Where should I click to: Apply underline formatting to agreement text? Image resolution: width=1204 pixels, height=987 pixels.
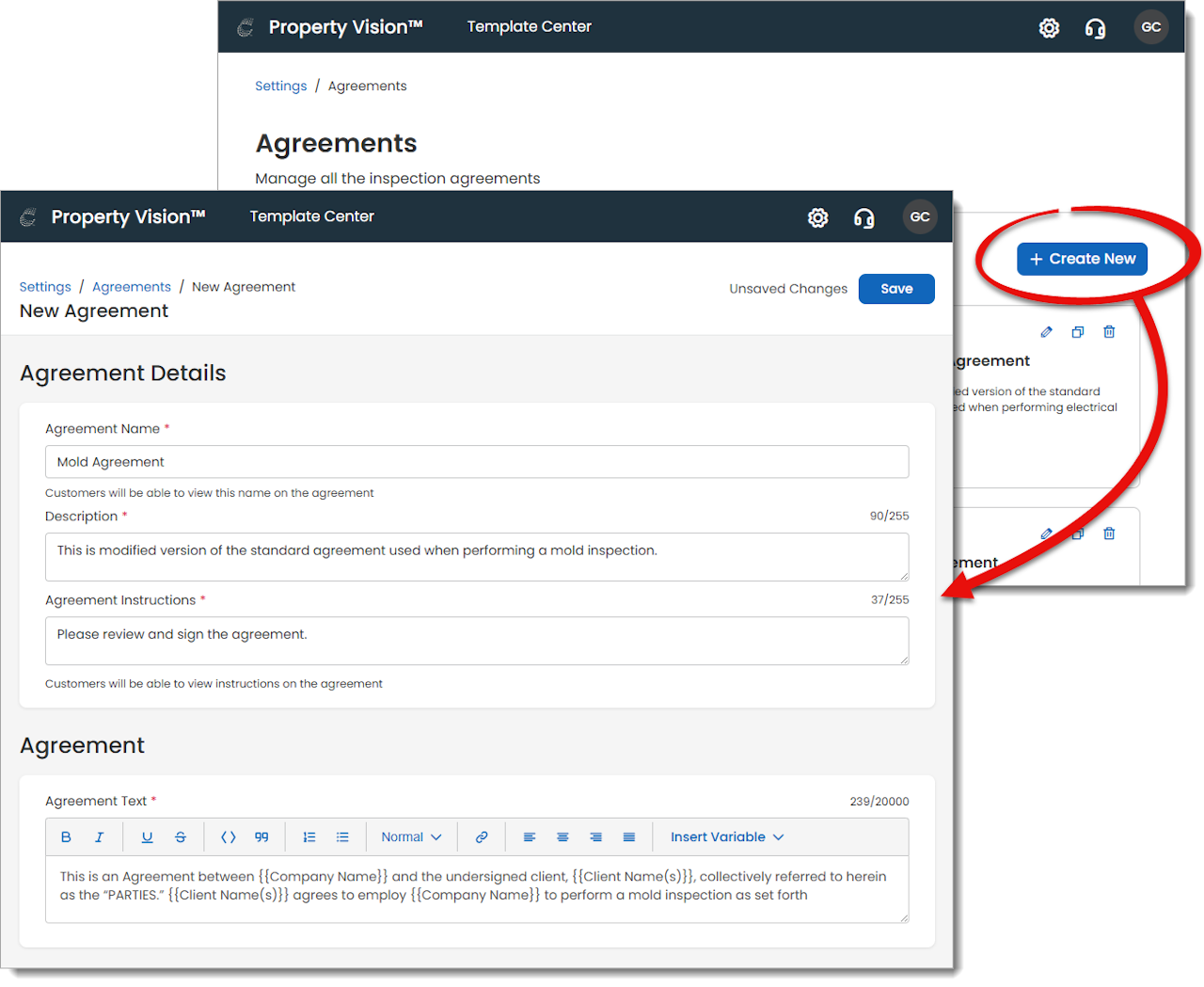coord(147,837)
